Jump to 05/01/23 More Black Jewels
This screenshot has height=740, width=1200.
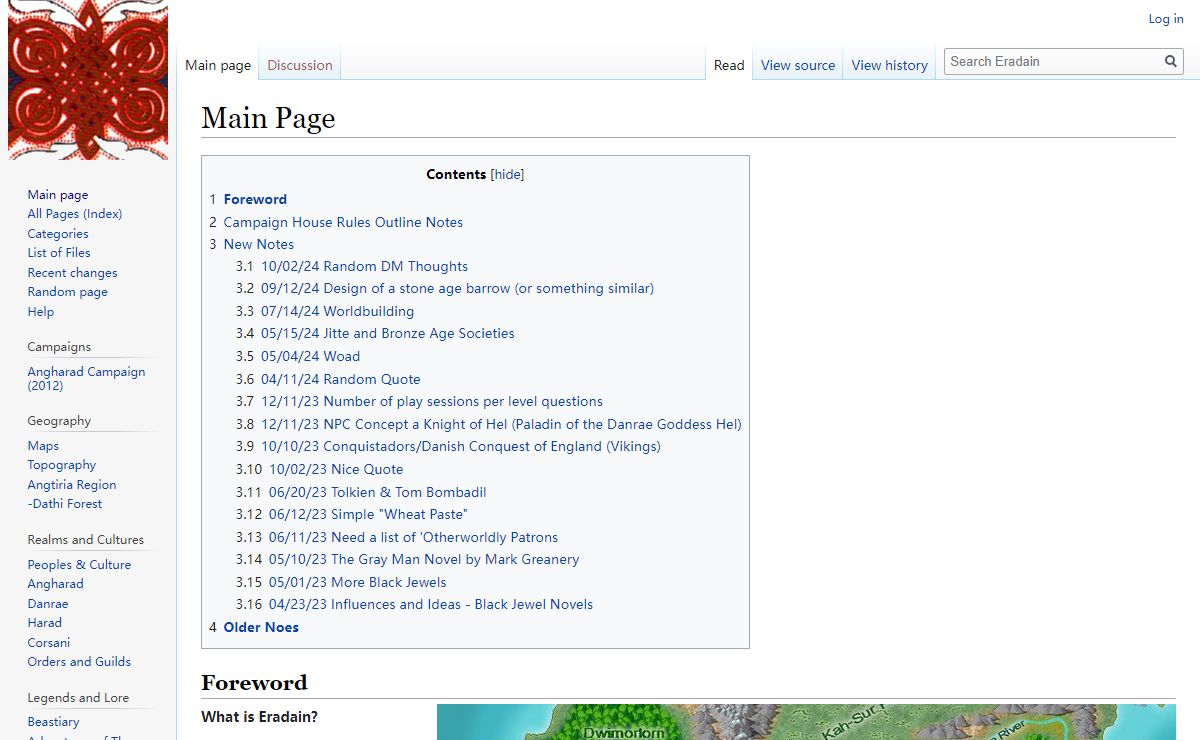click(358, 582)
